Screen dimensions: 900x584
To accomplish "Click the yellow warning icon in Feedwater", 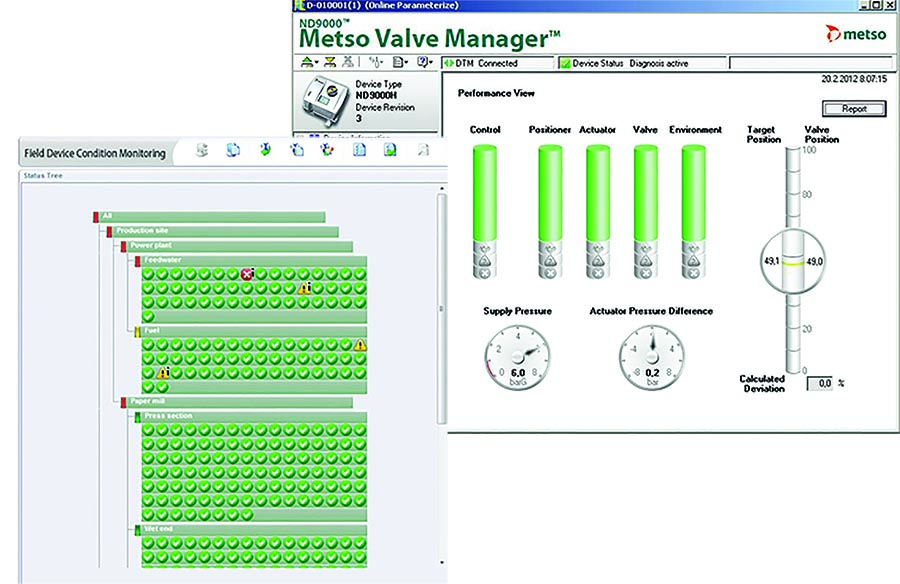I will click(304, 289).
